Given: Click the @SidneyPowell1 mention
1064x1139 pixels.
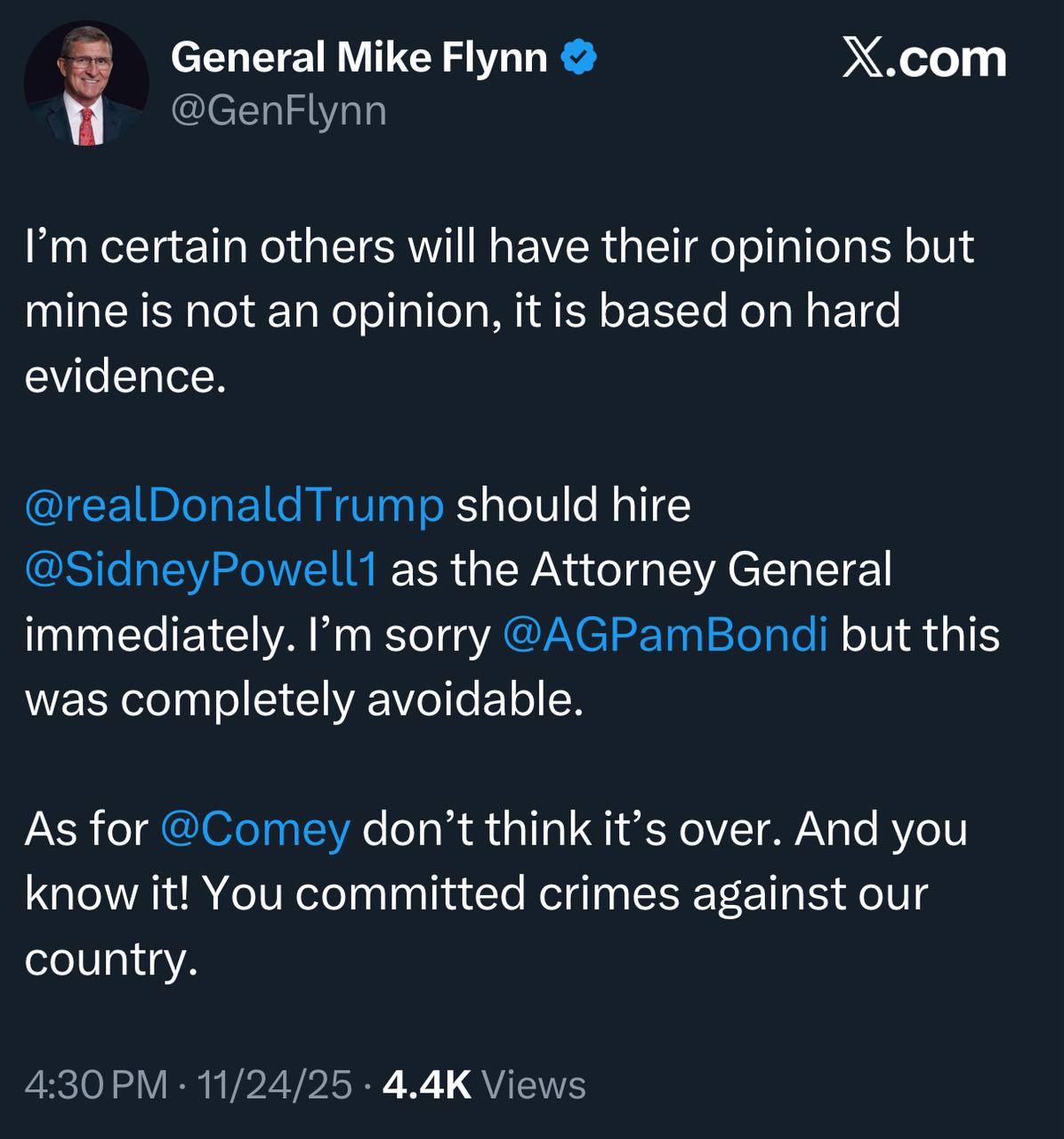Looking at the screenshot, I should coord(202,570).
